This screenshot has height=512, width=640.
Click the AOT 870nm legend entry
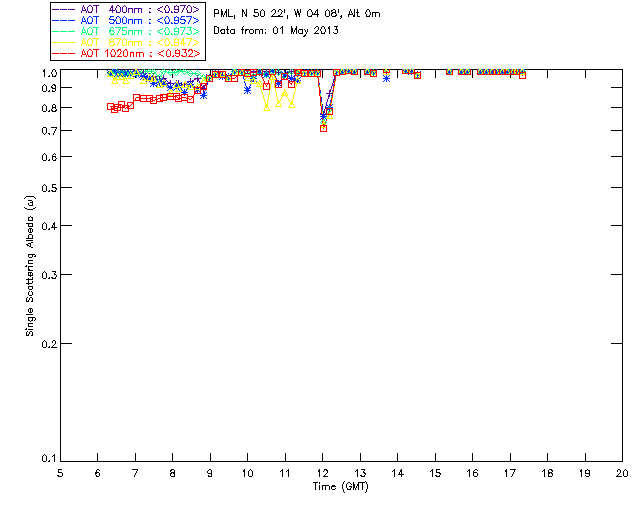click(x=127, y=42)
